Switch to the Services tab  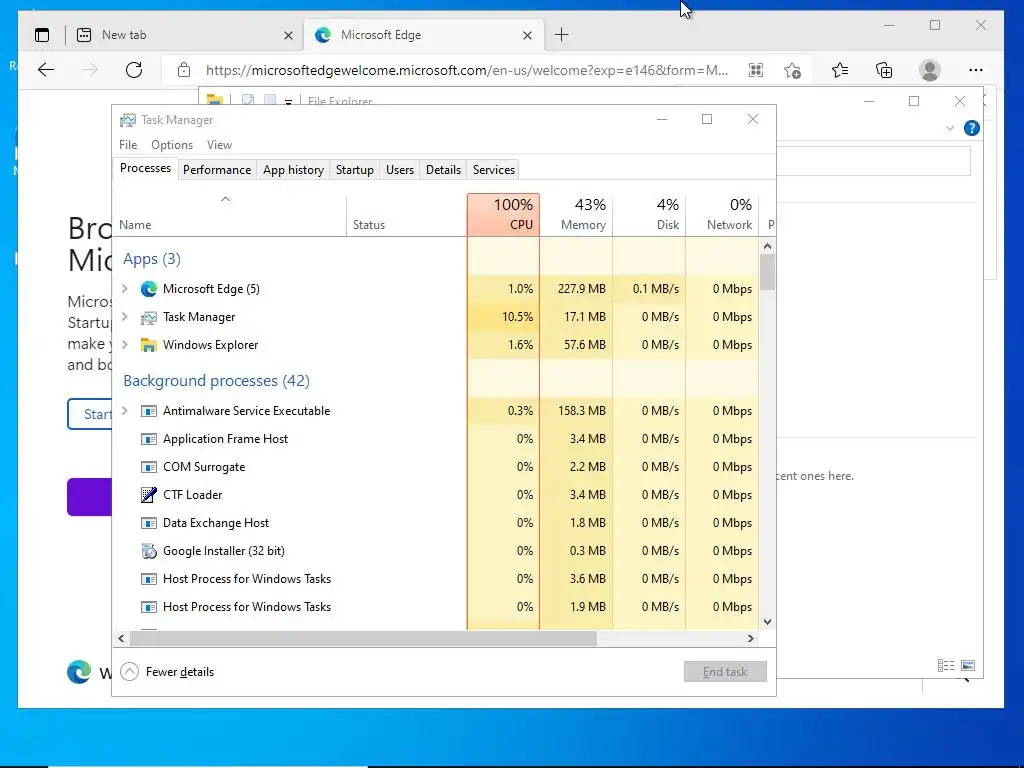(494, 170)
